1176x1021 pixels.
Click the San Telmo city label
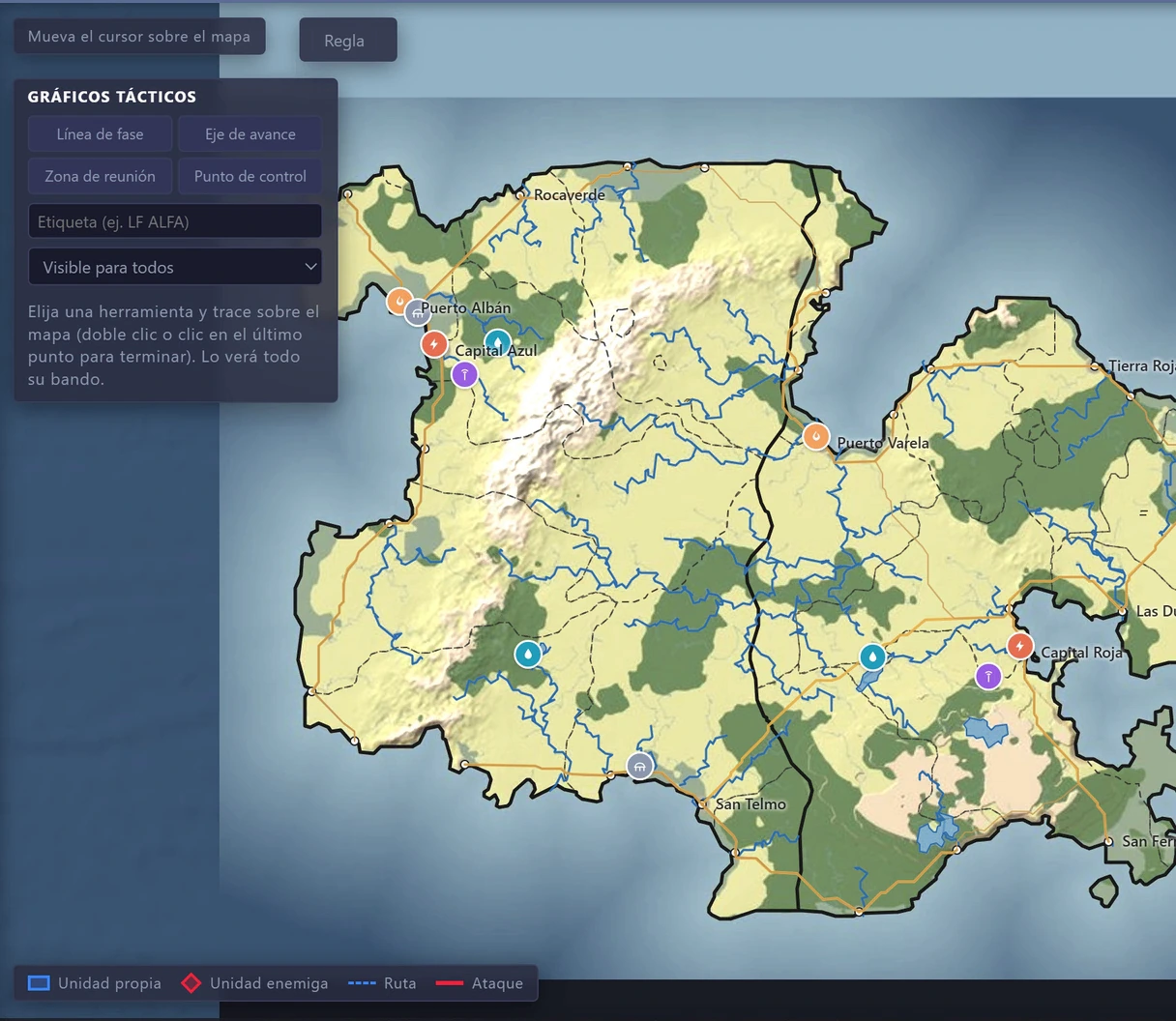(751, 804)
